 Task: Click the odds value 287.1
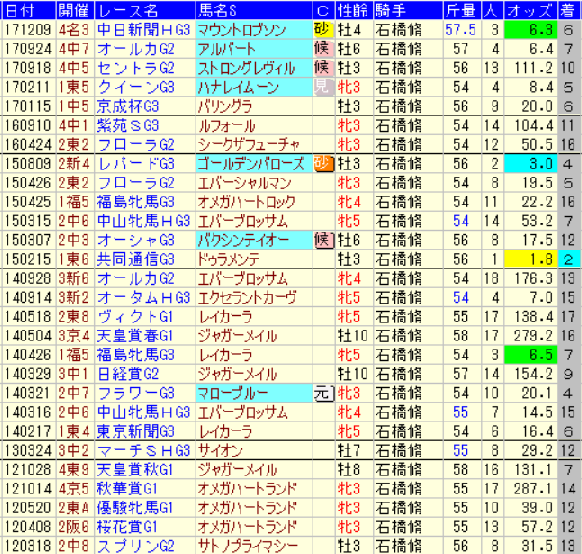click(x=533, y=489)
